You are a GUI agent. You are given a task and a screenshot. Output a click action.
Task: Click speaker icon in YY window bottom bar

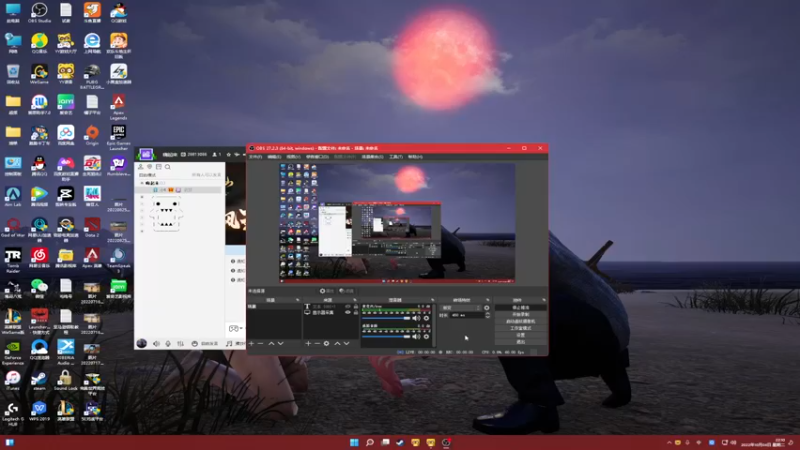(156, 344)
